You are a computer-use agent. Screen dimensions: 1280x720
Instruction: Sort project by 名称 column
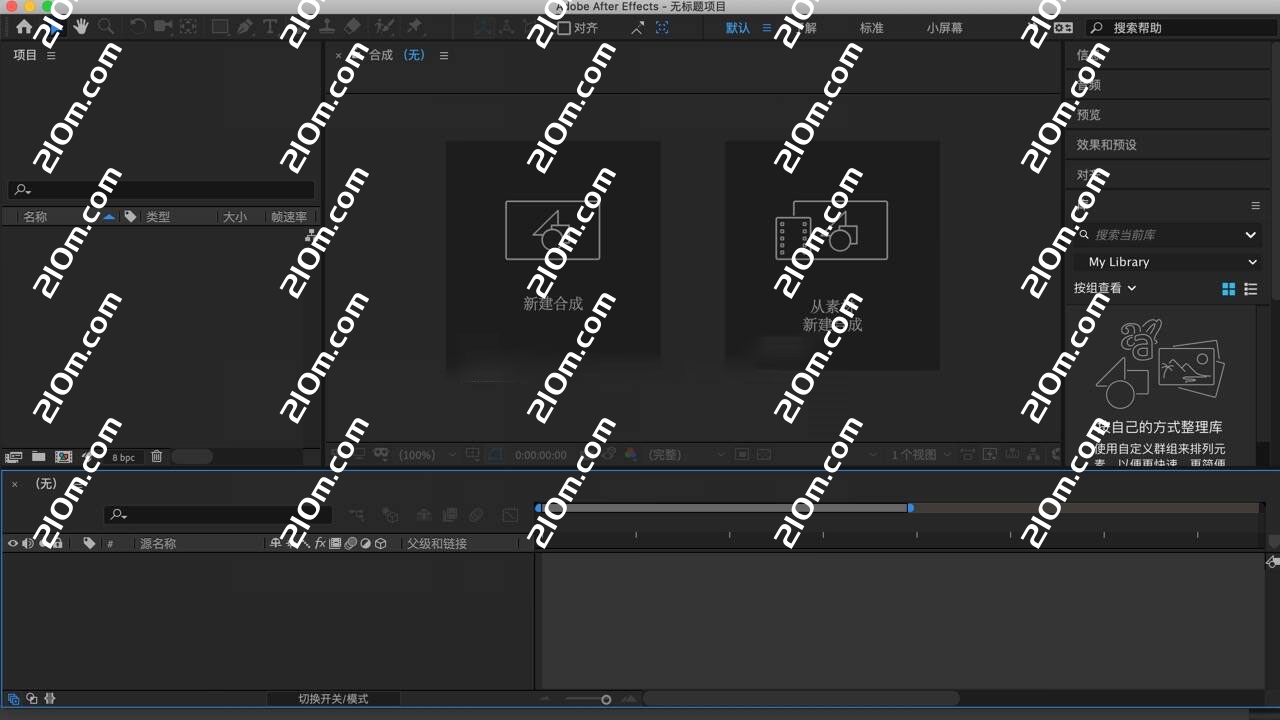point(35,217)
